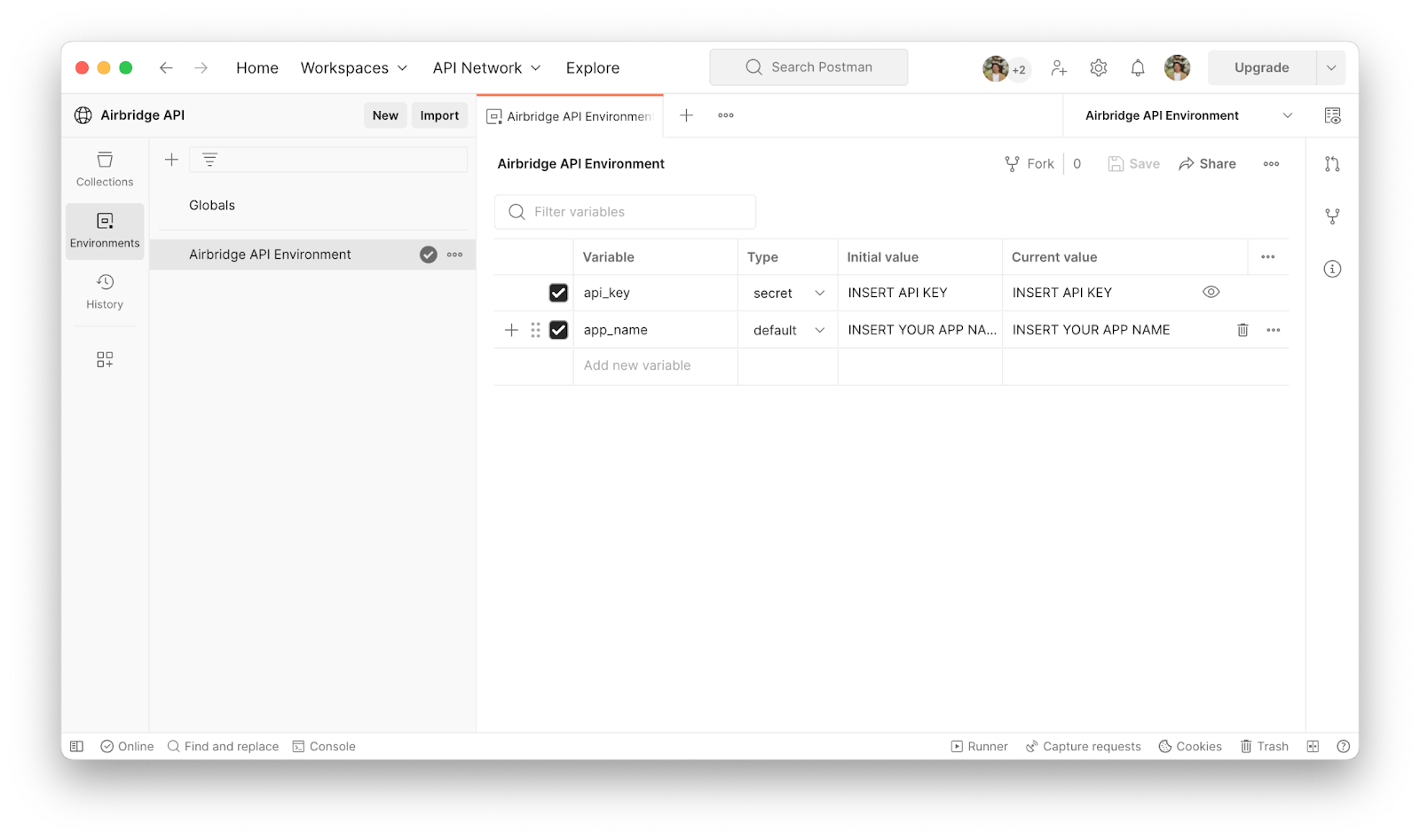Open the help icon in status bar
Viewport: 1420px width, 840px height.
[1344, 747]
